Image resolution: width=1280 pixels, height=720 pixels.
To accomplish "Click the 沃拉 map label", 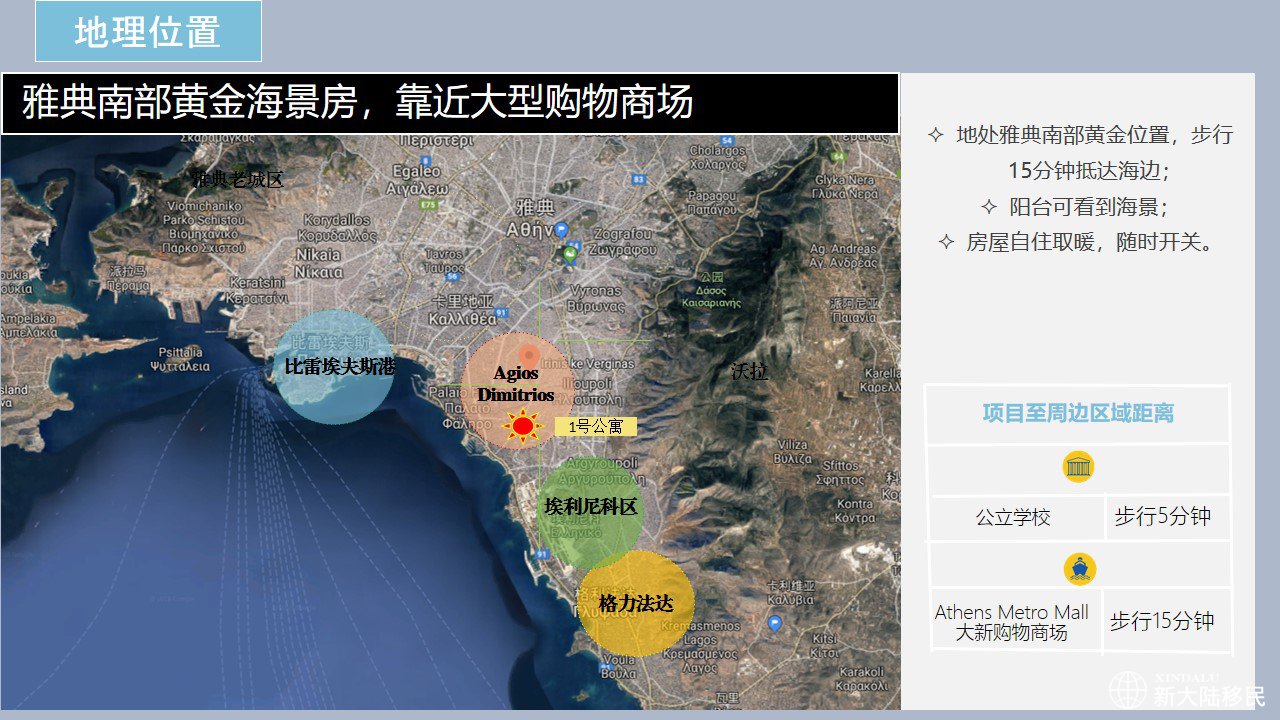I will coord(749,372).
